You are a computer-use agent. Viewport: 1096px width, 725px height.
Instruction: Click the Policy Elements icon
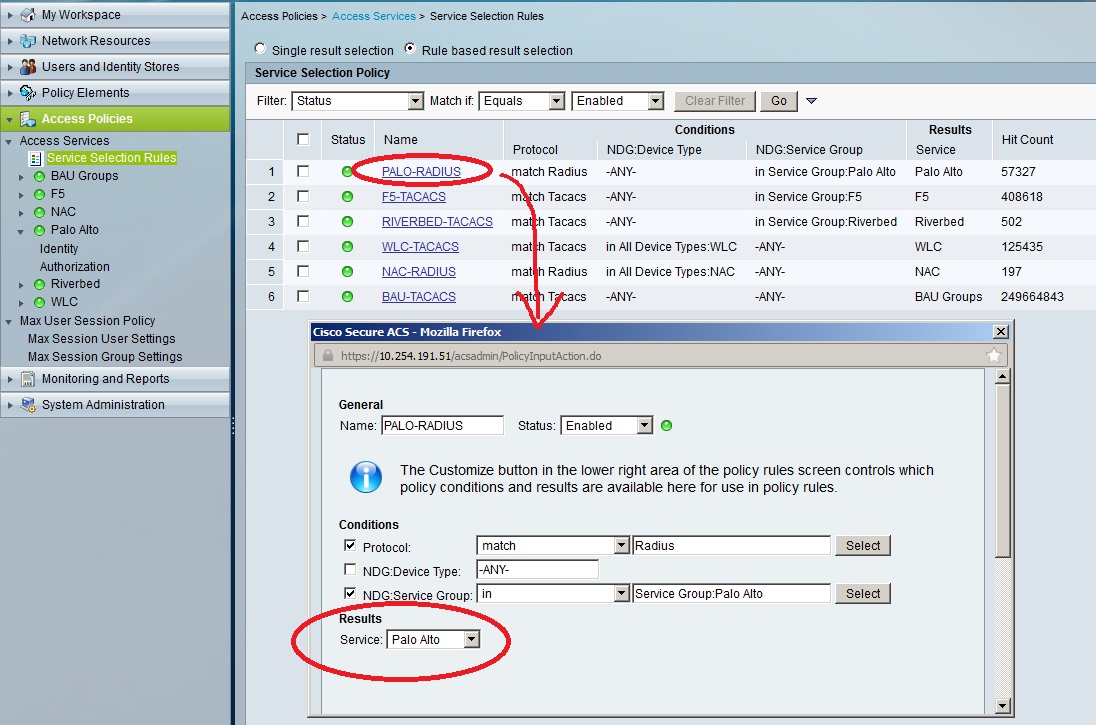point(28,92)
